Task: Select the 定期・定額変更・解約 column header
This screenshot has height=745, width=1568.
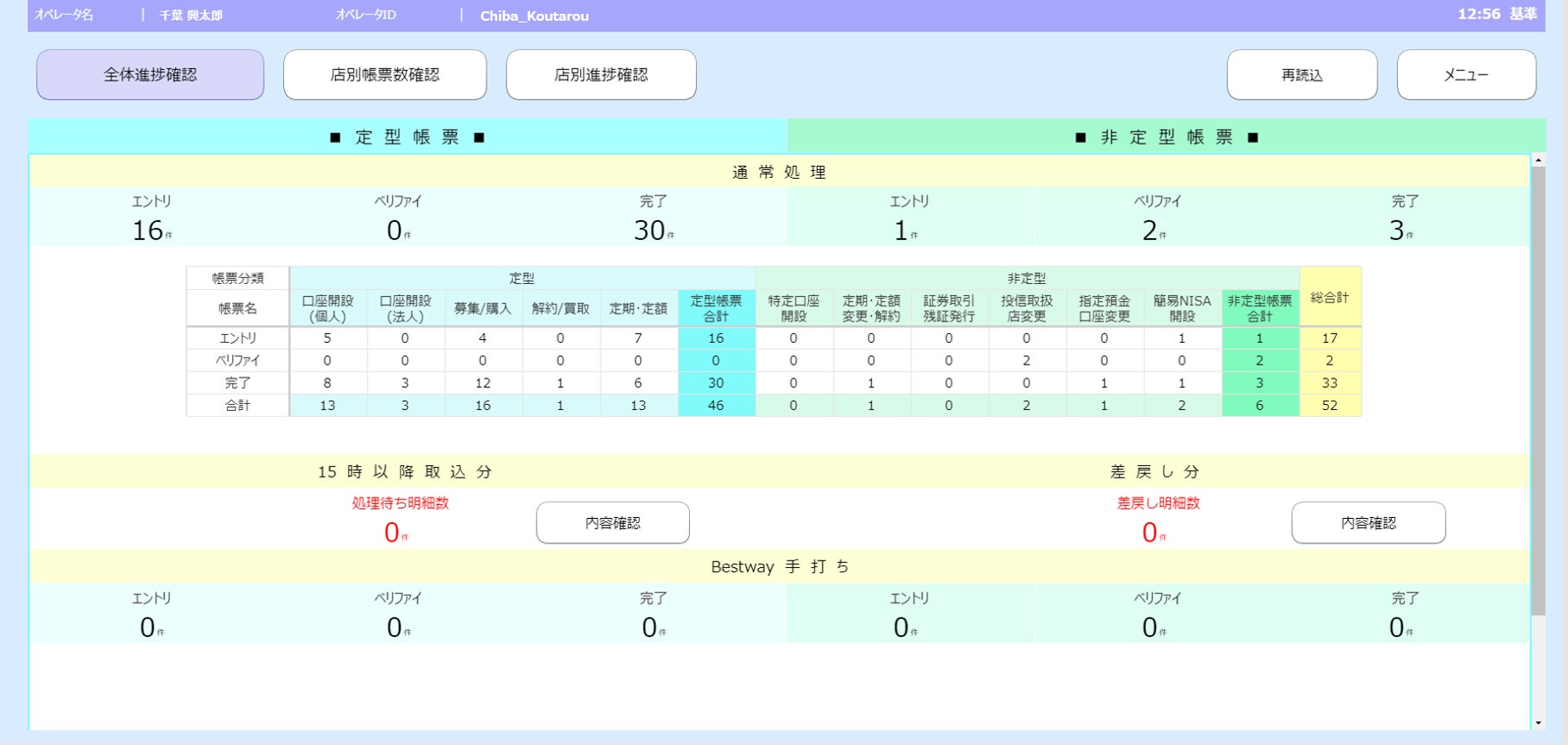Action: point(872,308)
